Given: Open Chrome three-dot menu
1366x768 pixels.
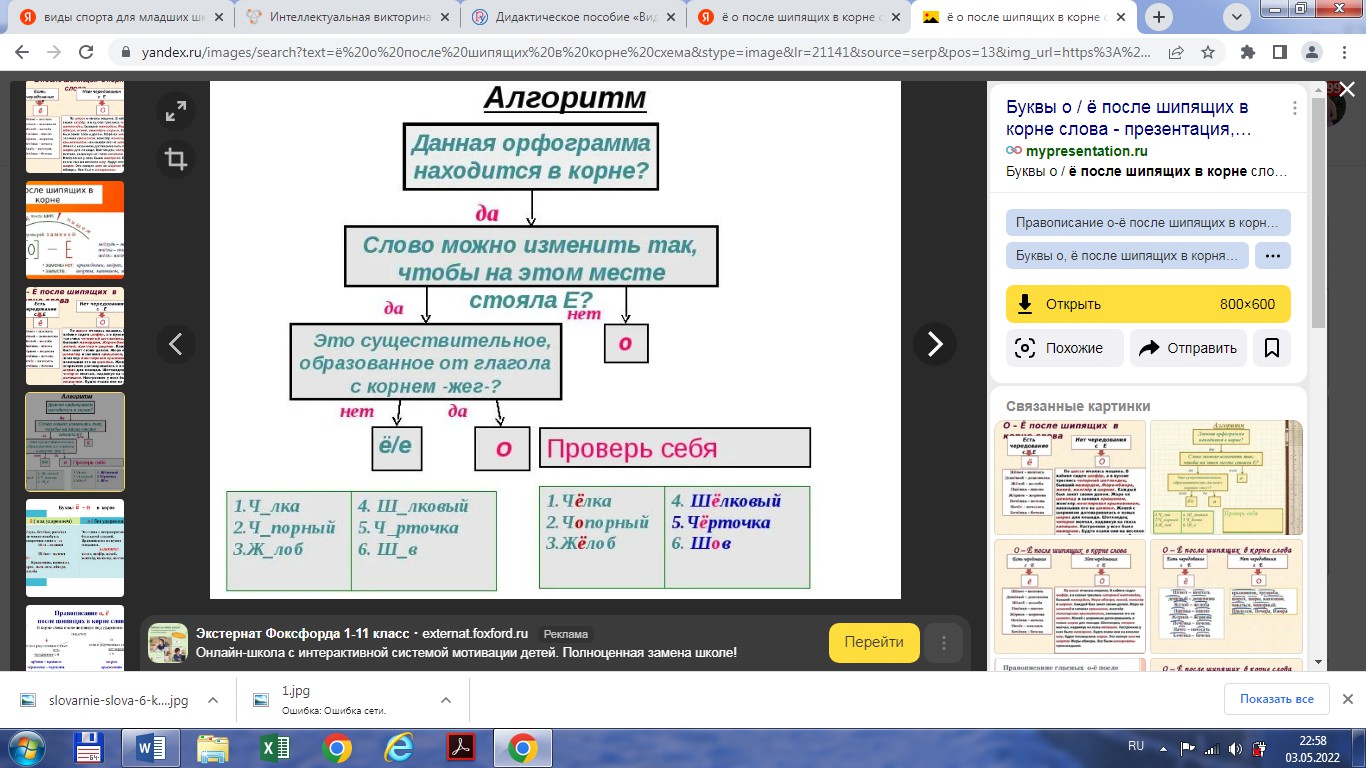Looking at the screenshot, I should pos(1344,52).
